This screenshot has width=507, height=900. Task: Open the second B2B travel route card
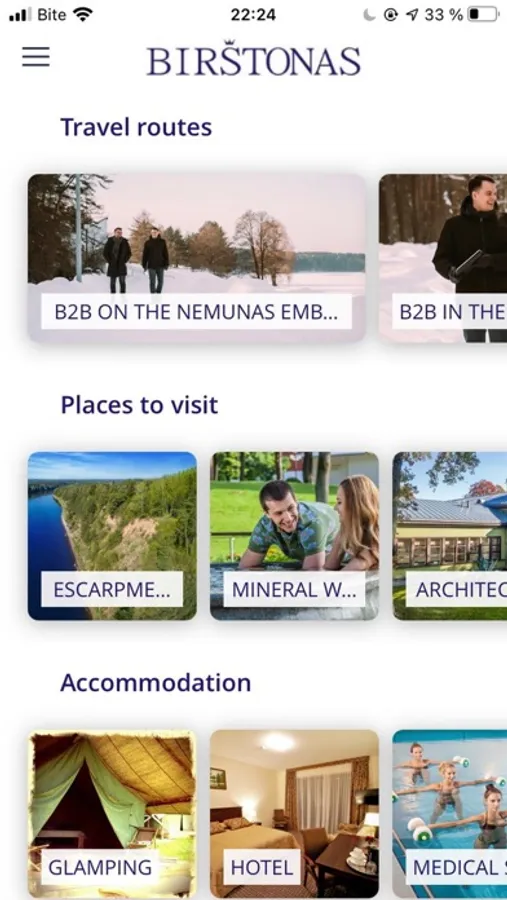(443, 258)
